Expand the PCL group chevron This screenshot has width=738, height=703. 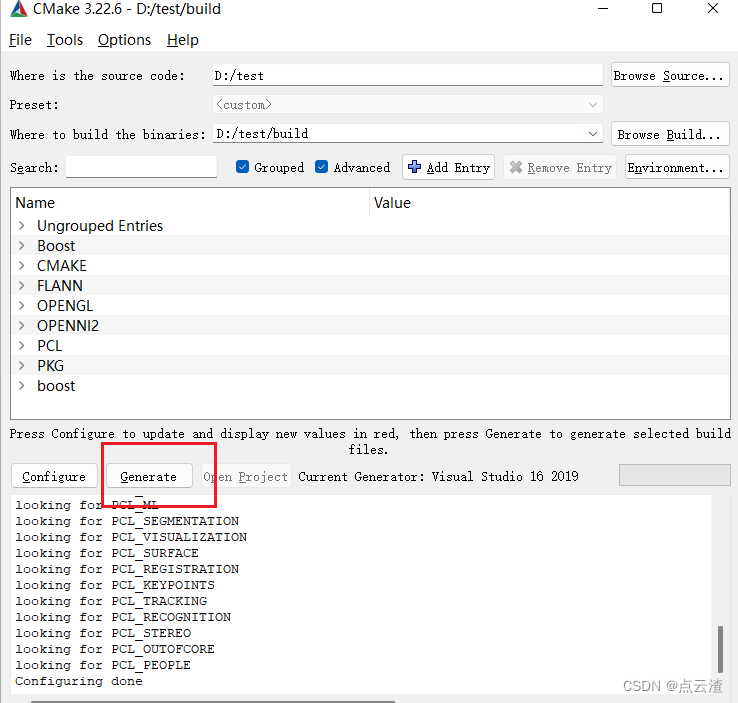tap(22, 345)
